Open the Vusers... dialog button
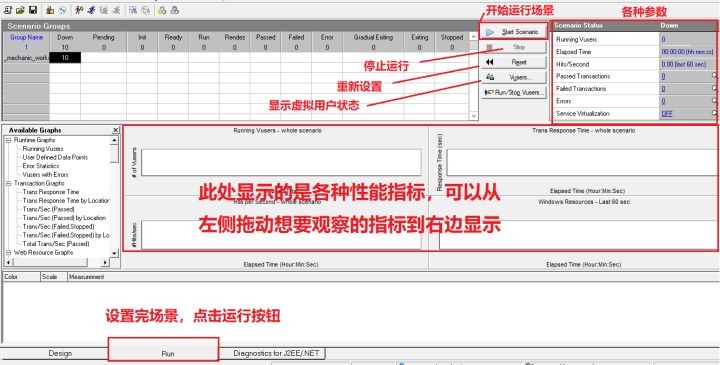720x365 pixels. coord(514,77)
